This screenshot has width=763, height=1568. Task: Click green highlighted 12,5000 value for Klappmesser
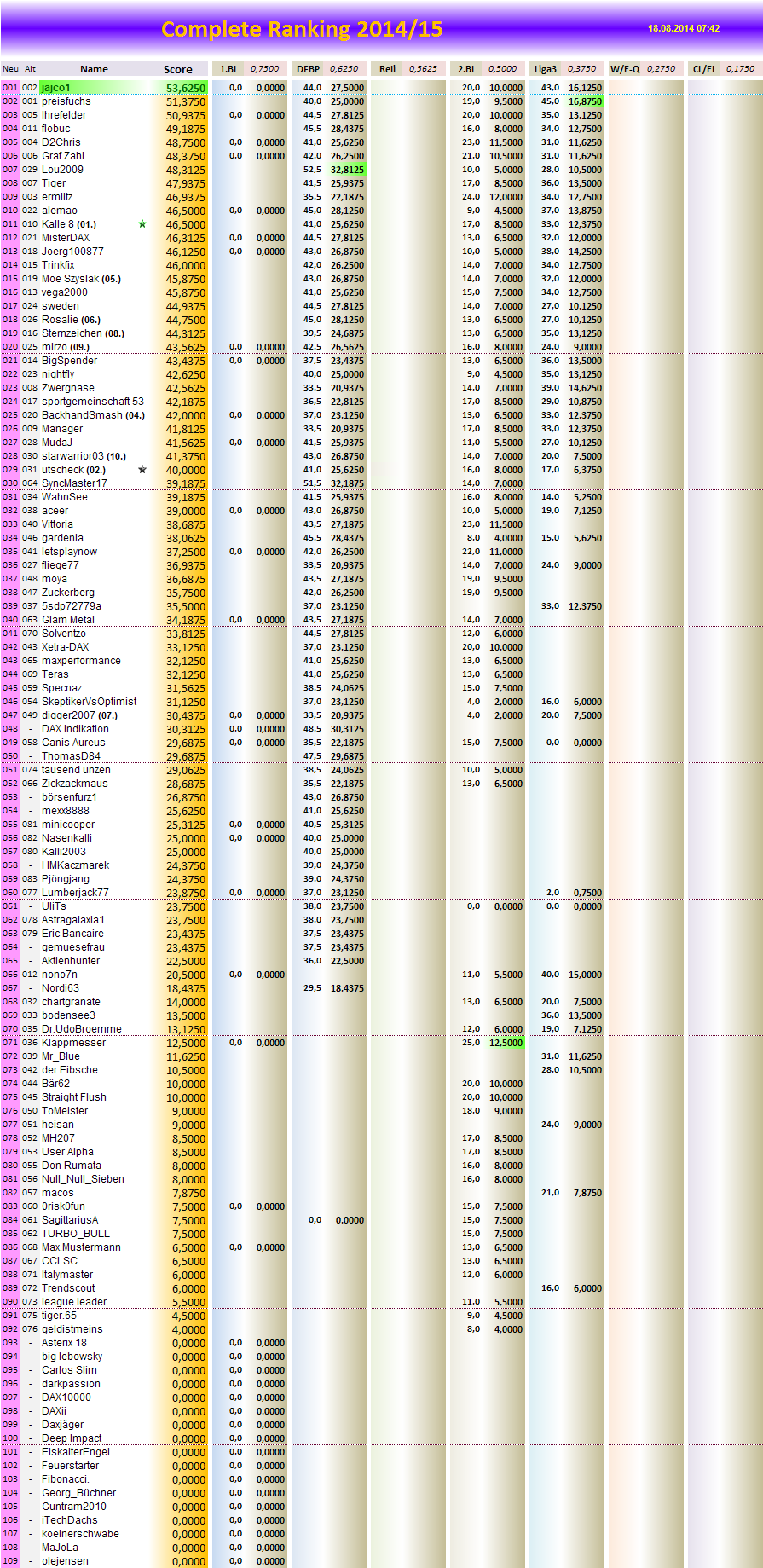click(x=506, y=1043)
